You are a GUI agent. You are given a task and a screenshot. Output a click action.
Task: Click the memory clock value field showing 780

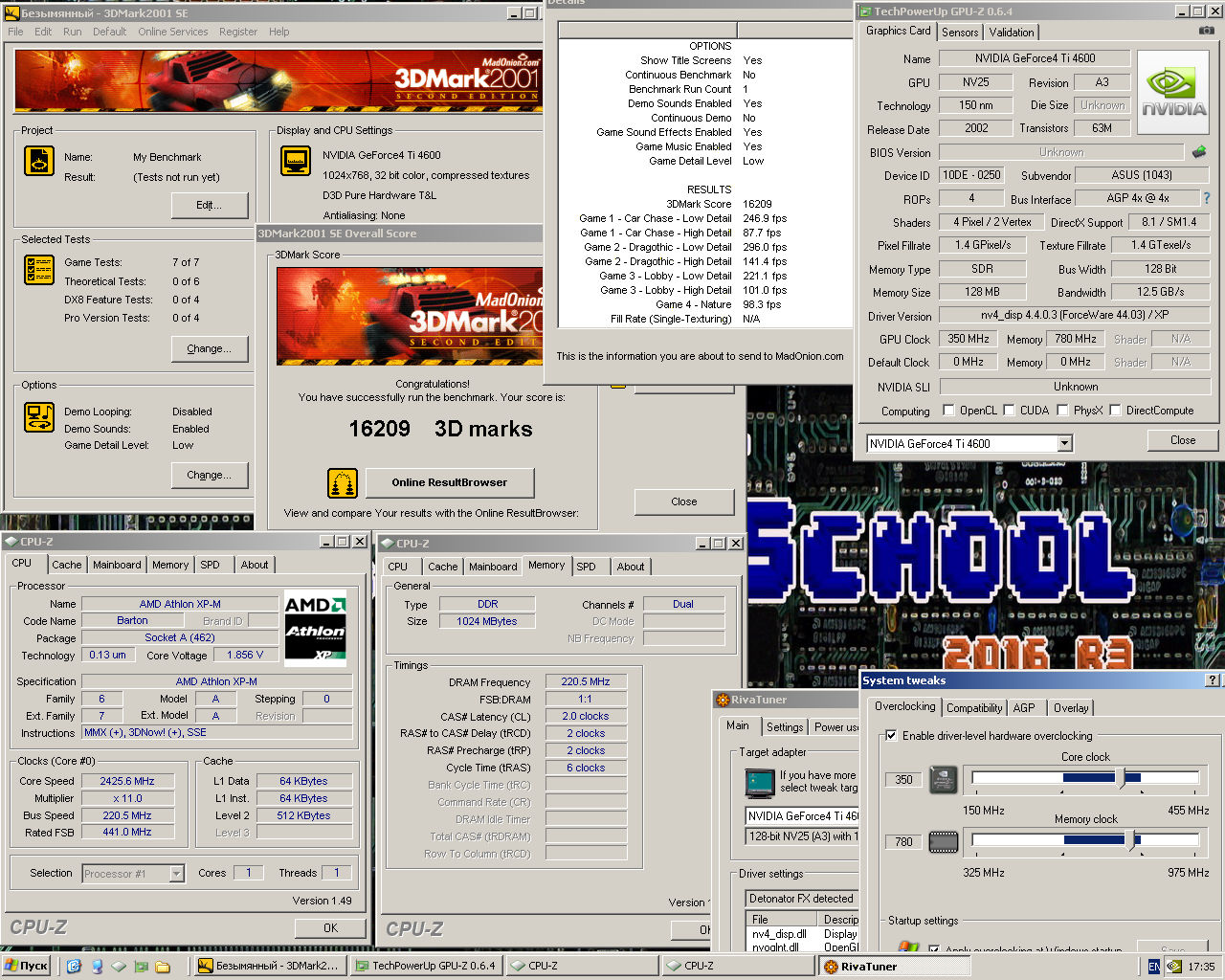(903, 841)
